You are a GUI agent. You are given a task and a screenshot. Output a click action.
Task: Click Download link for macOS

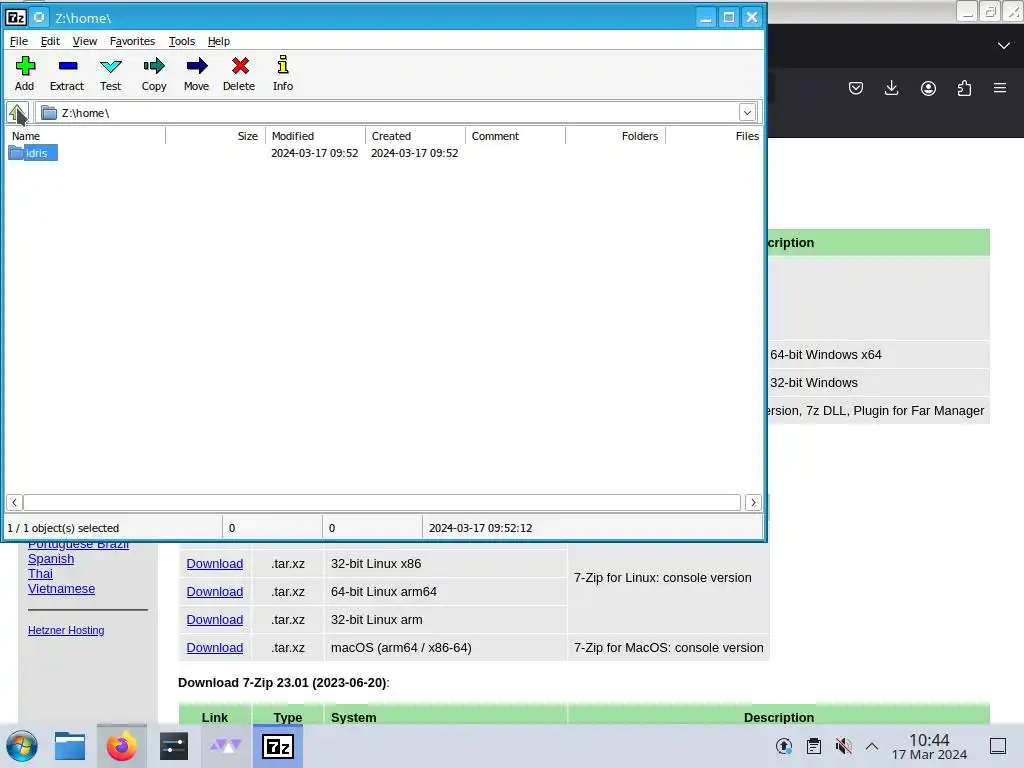pyautogui.click(x=215, y=648)
